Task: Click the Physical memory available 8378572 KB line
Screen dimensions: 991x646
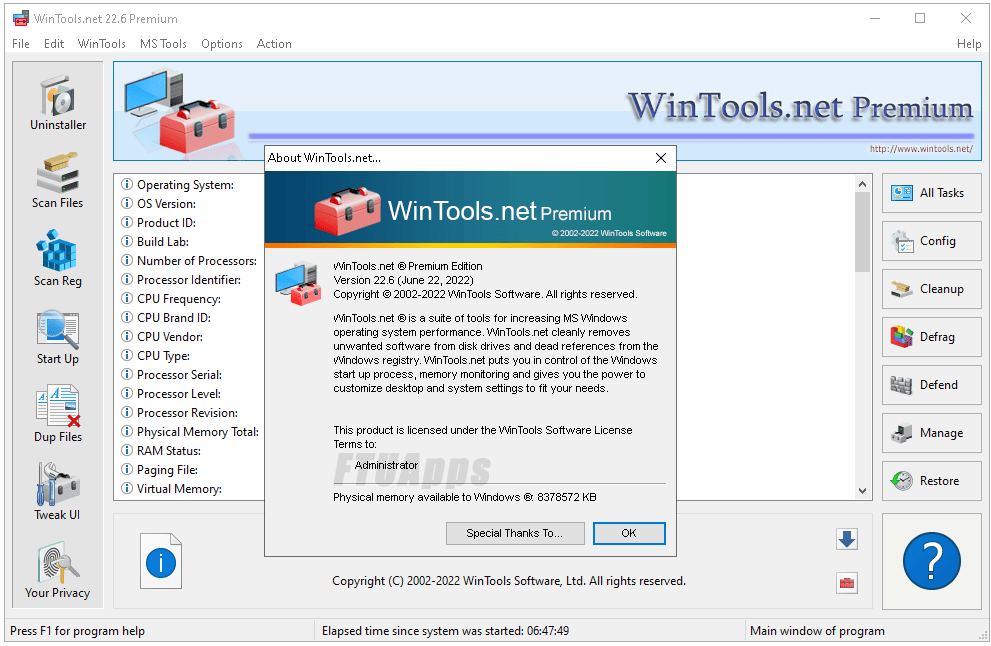Action: [465, 497]
